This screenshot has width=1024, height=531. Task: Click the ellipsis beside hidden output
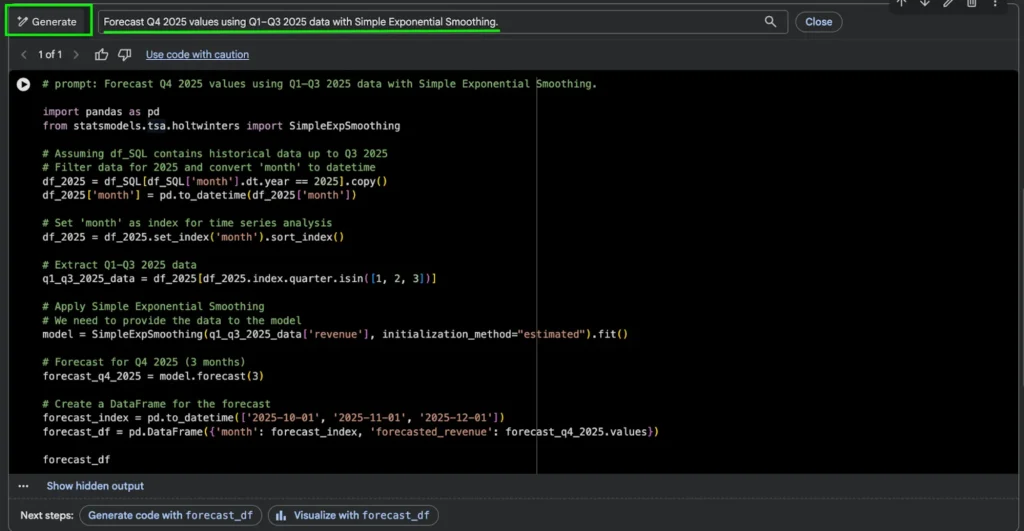coord(23,486)
